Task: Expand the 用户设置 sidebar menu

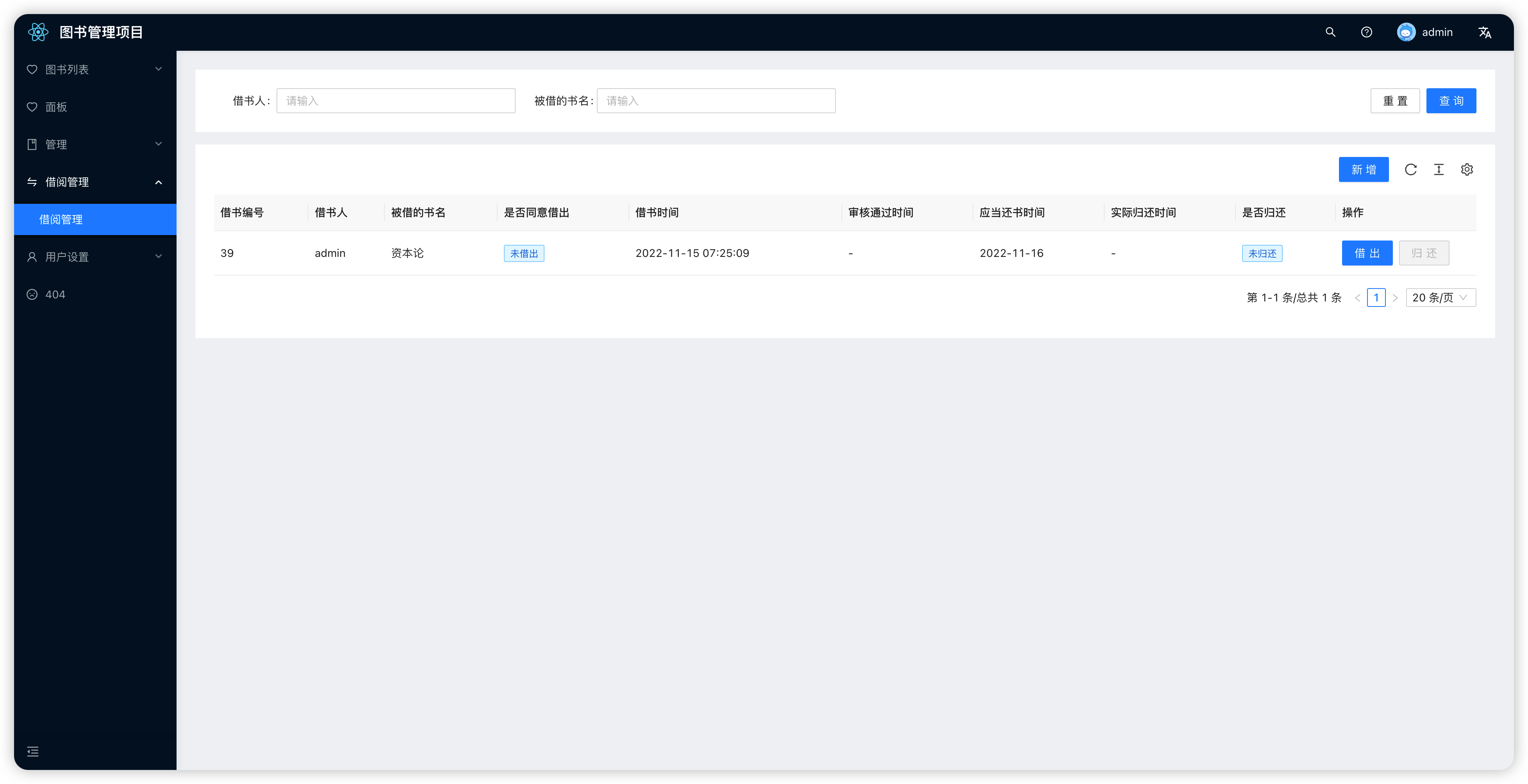Action: pos(95,257)
